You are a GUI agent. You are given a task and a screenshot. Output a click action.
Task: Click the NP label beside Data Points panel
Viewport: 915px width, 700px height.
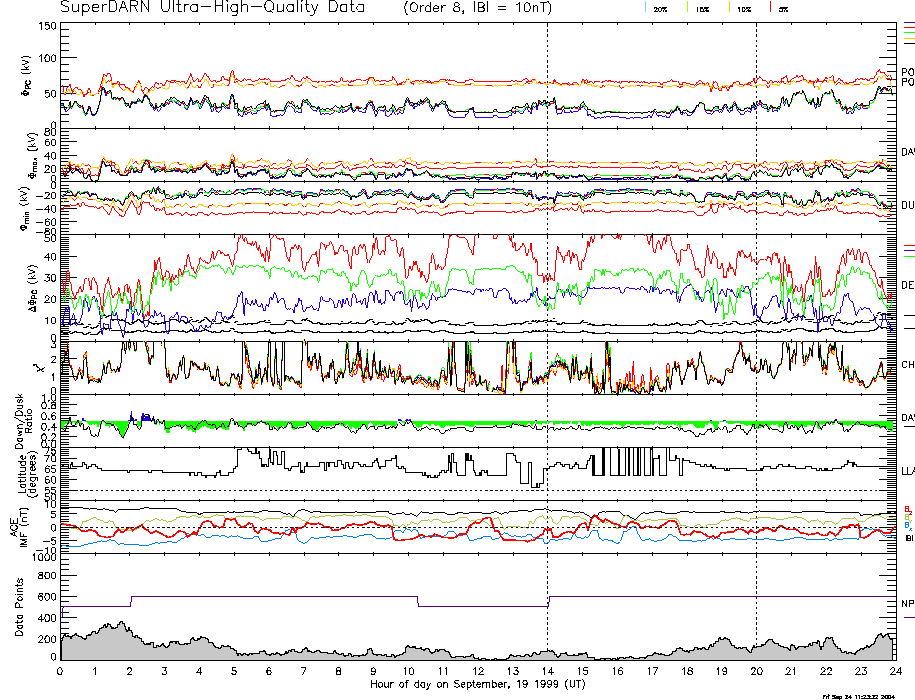(907, 604)
